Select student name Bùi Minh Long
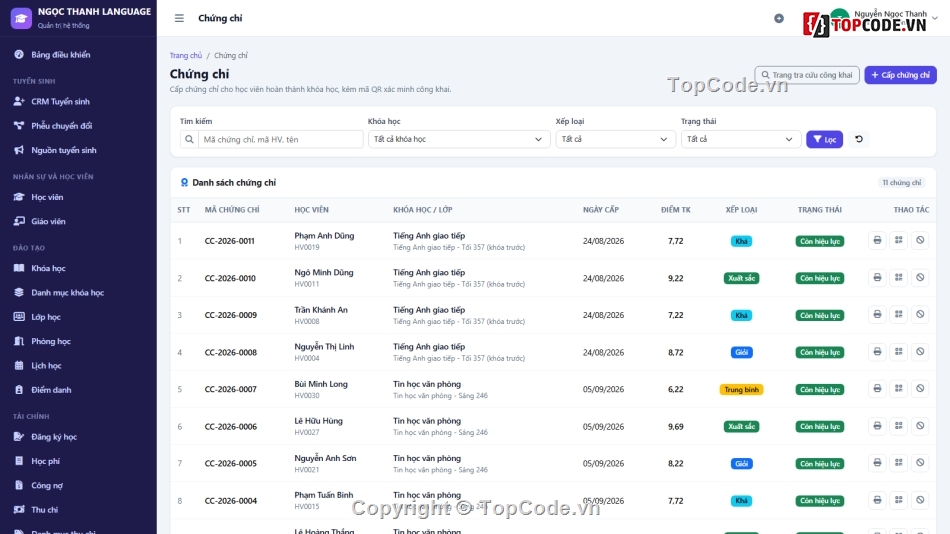Image resolution: width=950 pixels, height=534 pixels. click(x=321, y=384)
